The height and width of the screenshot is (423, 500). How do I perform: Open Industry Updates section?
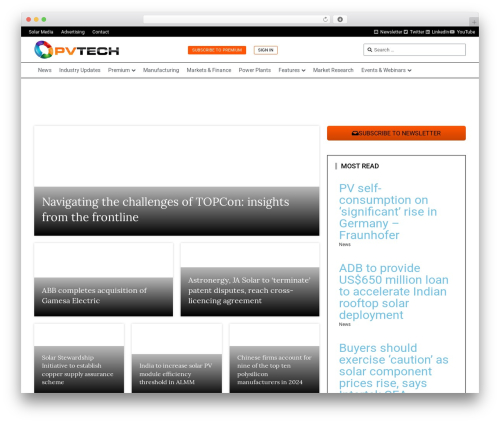coord(80,70)
